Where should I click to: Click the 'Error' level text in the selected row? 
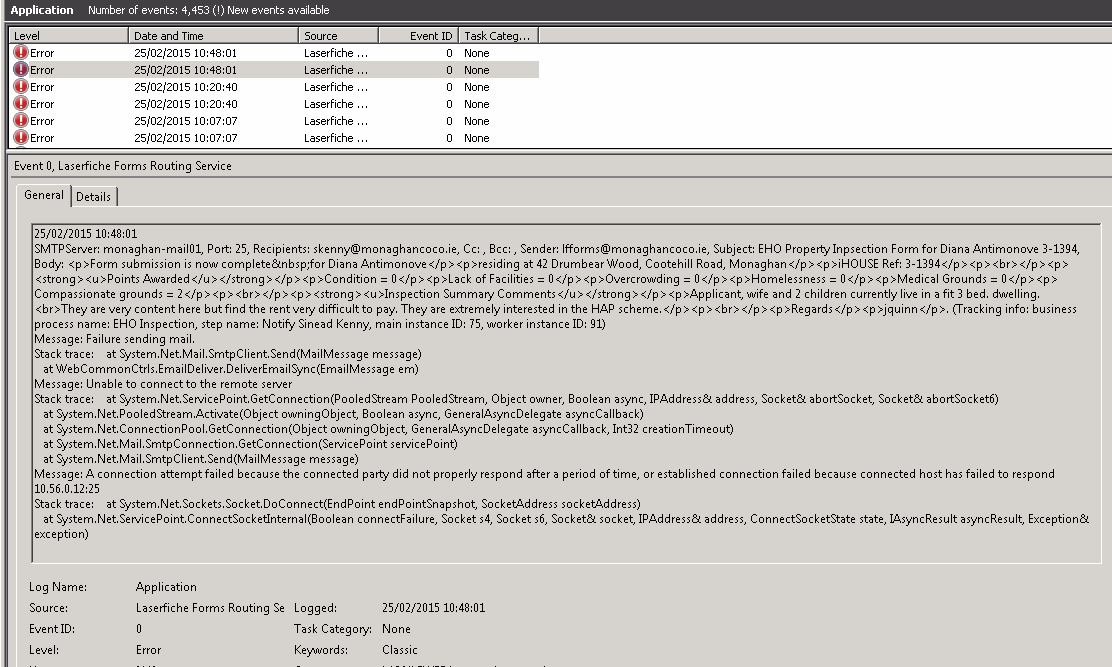pos(42,69)
